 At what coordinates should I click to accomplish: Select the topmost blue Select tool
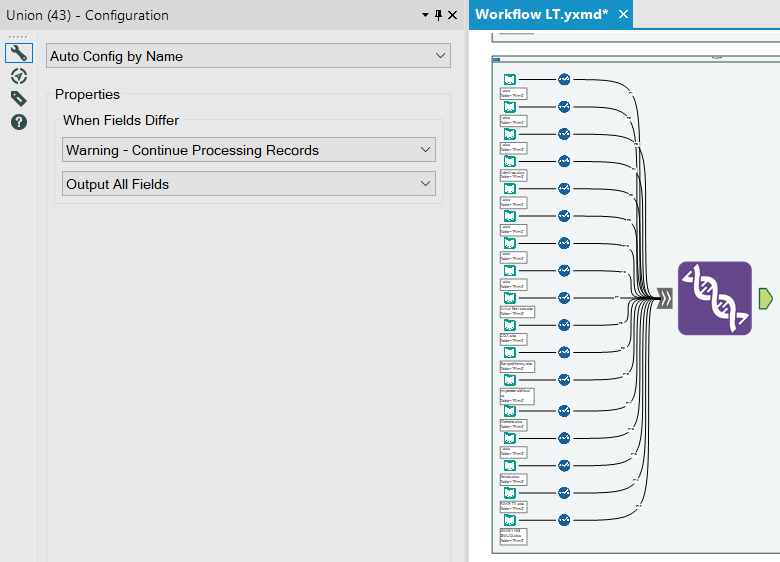tap(564, 79)
